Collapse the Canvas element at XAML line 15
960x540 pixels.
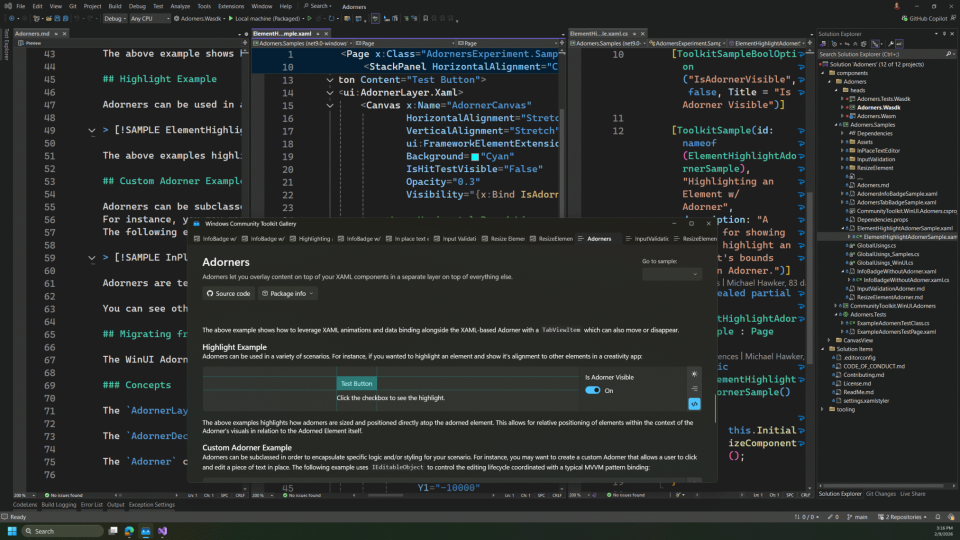330,105
